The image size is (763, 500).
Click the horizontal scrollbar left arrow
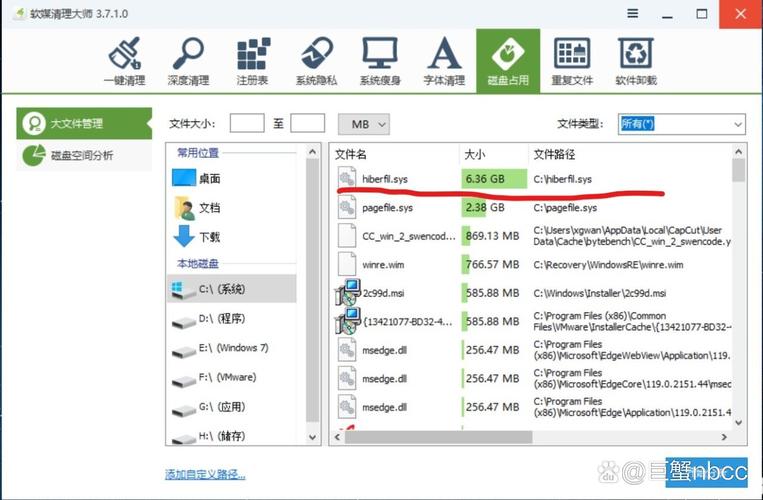[337, 437]
